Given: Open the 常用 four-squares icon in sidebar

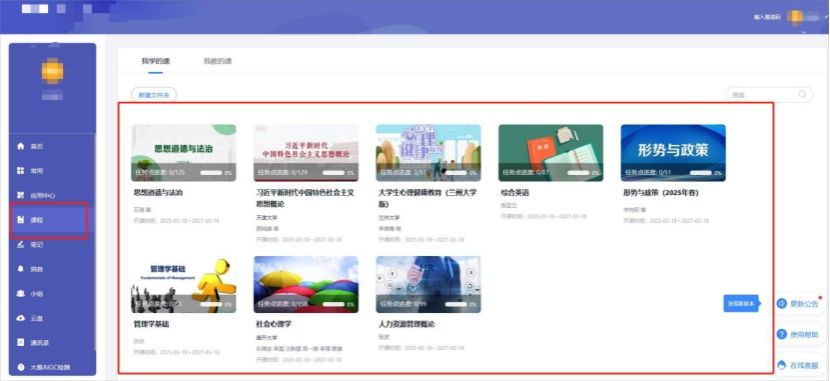Looking at the screenshot, I should (21, 170).
